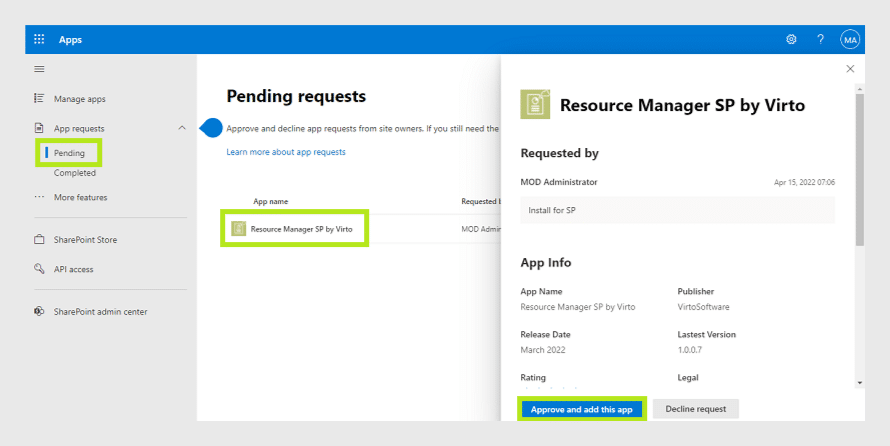The image size is (890, 446).
Task: Click the App Info section heading
Action: [x=546, y=263]
